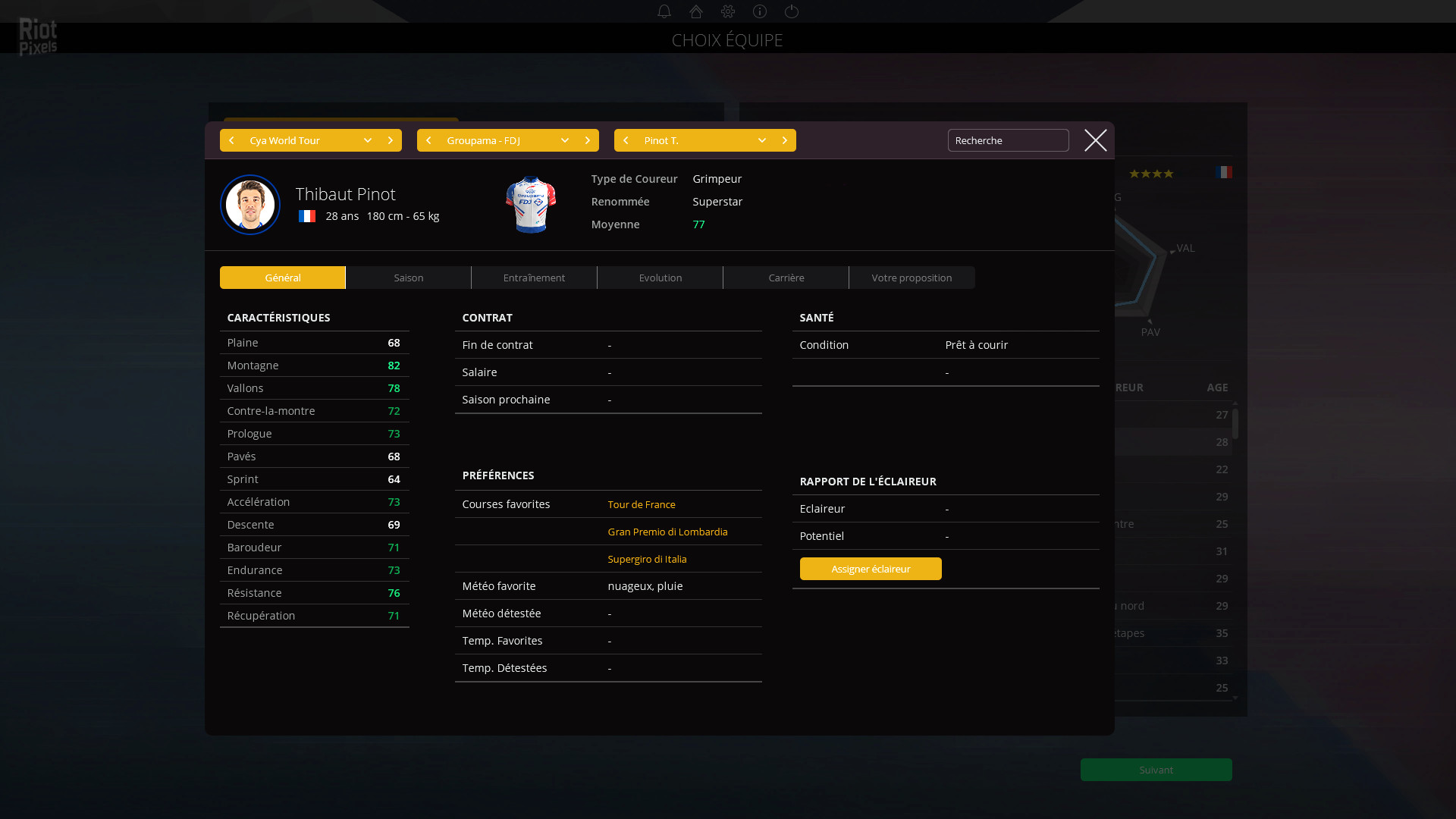Click the notification bell icon

tap(663, 11)
